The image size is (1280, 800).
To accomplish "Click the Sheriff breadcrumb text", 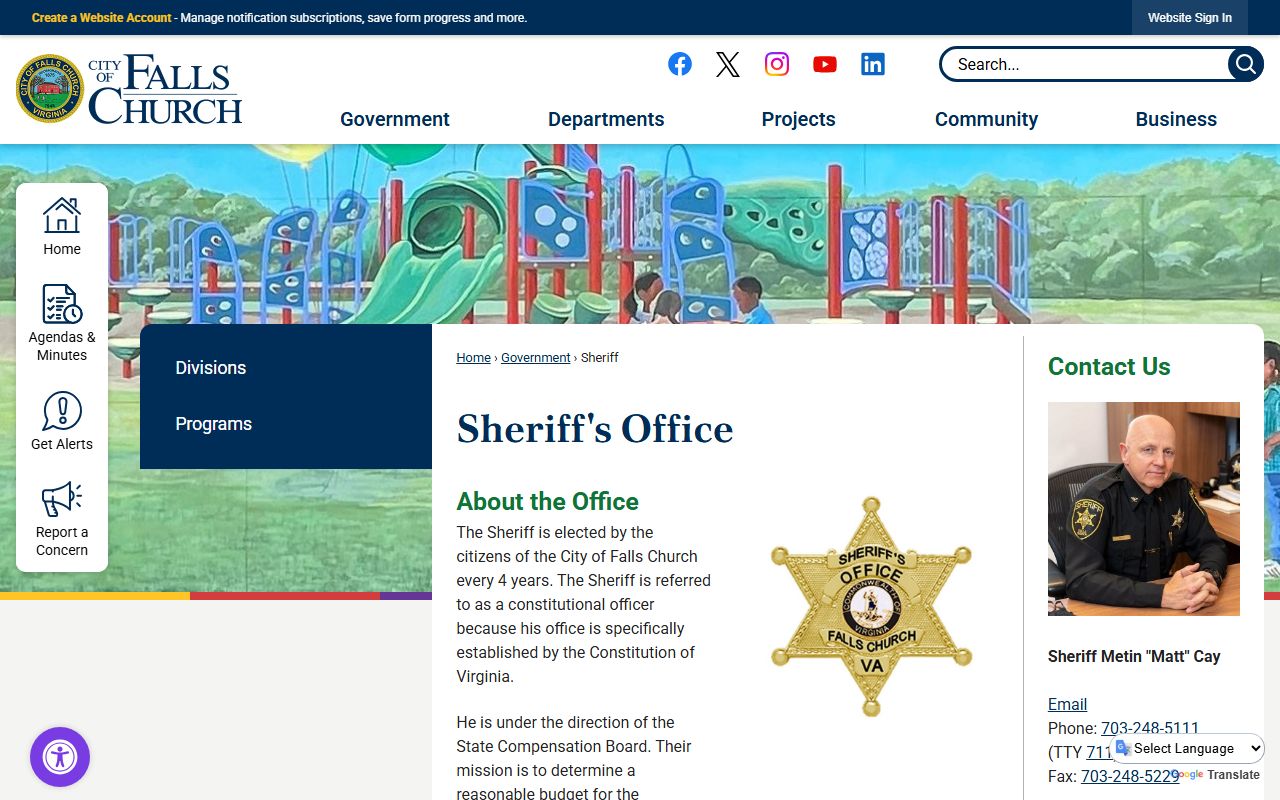I will [600, 358].
